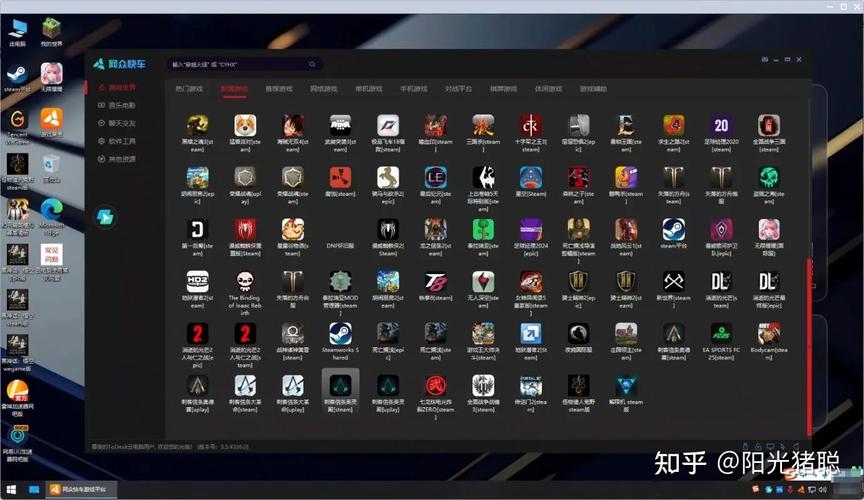Open the Need for Speed game icon

coord(388,126)
